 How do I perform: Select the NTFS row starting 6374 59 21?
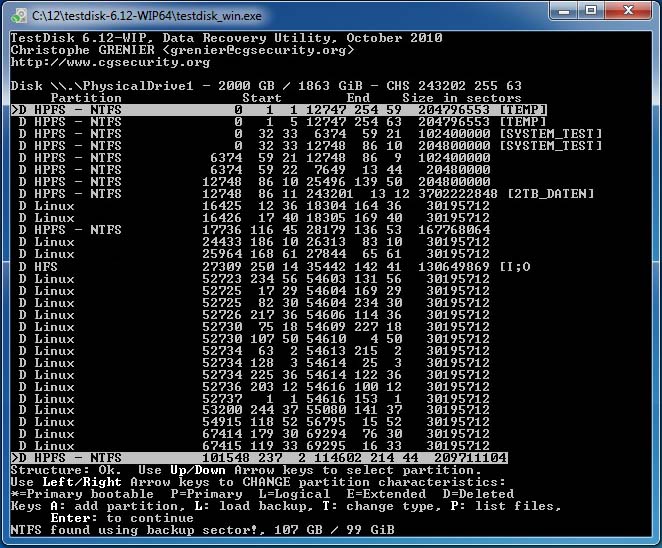tap(254, 158)
